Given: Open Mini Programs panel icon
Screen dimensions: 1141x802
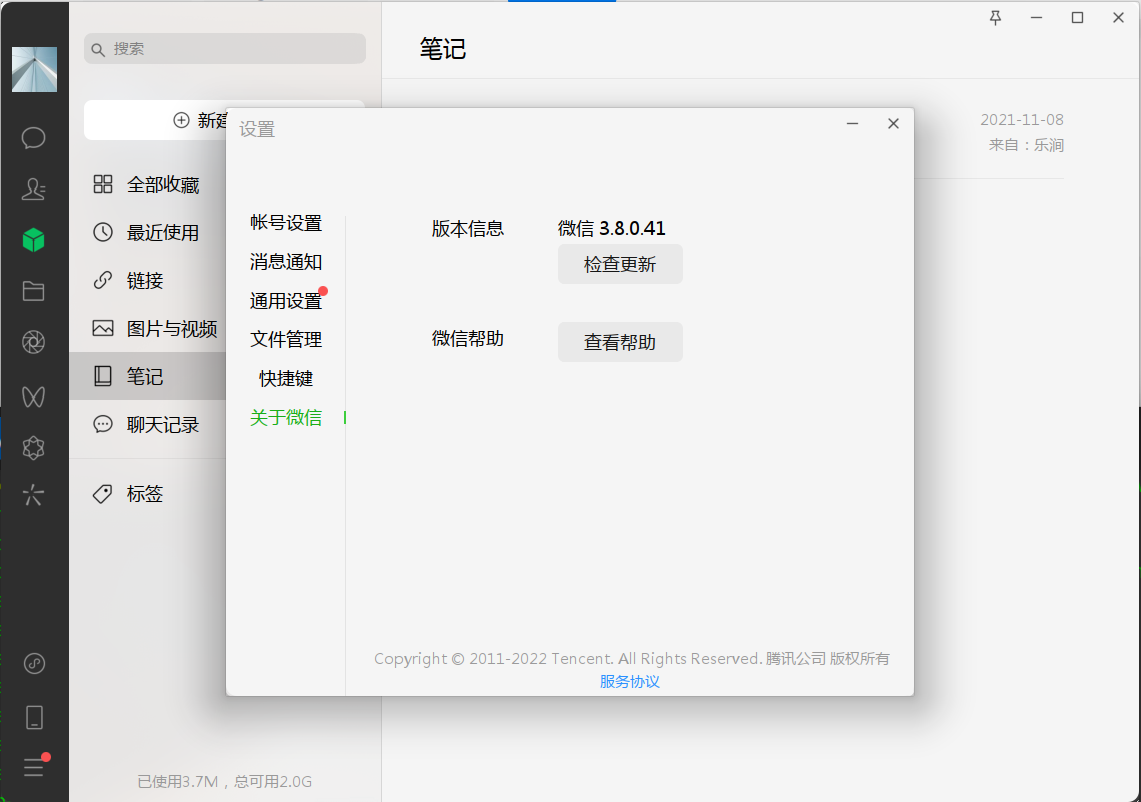Looking at the screenshot, I should coord(34,663).
